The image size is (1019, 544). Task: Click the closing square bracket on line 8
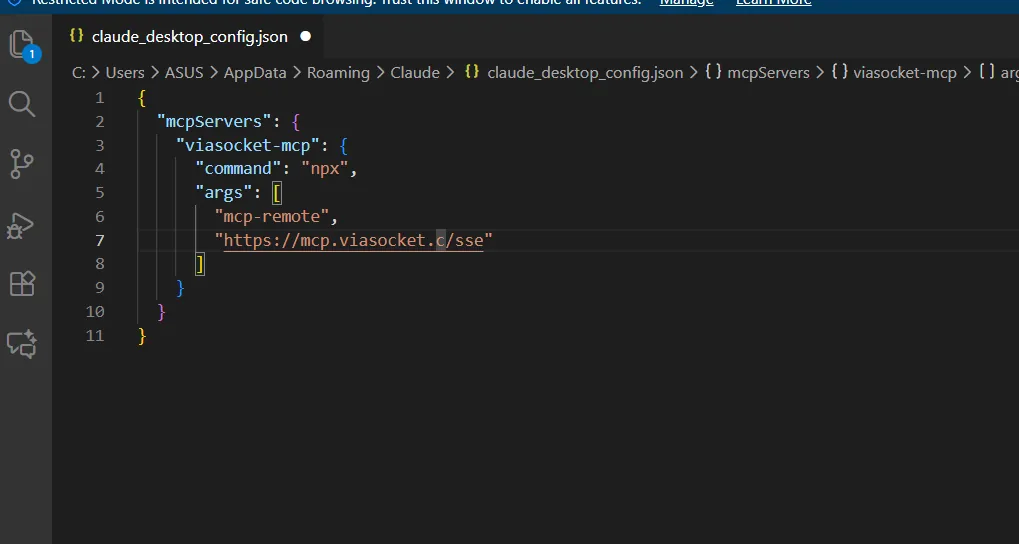point(200,264)
